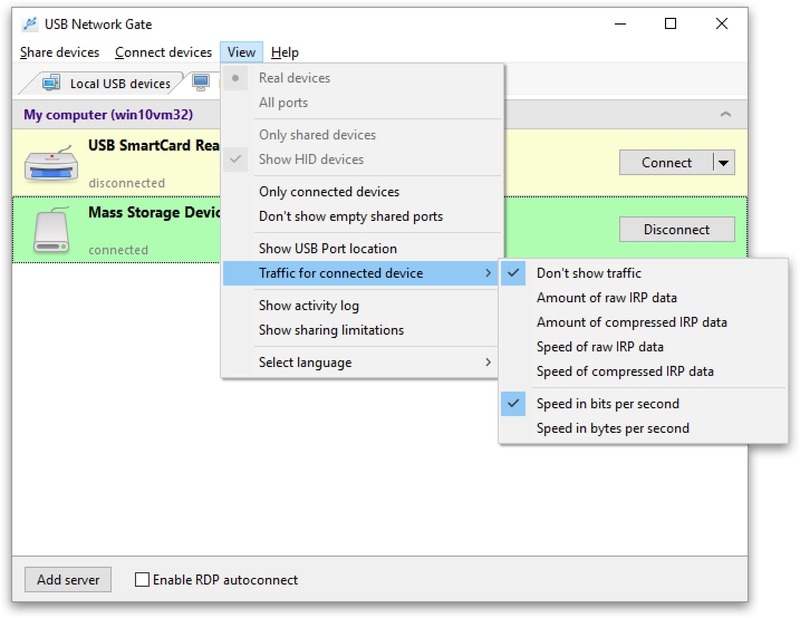Connect the USB SmartCard Reader
The image size is (800, 618).
click(x=666, y=163)
